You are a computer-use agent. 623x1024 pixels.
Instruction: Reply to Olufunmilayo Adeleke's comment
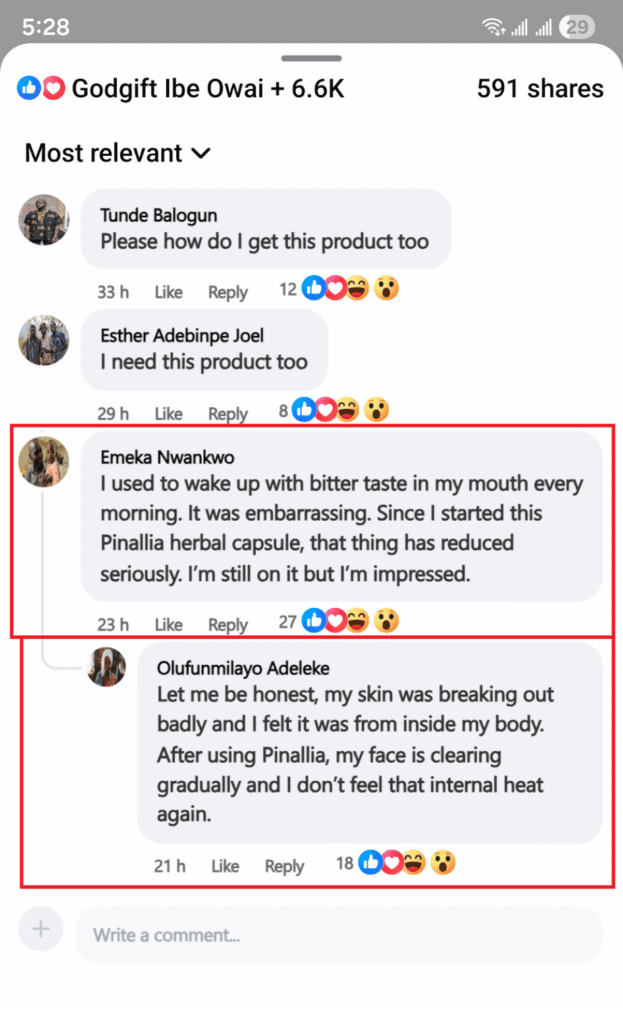pyautogui.click(x=284, y=866)
